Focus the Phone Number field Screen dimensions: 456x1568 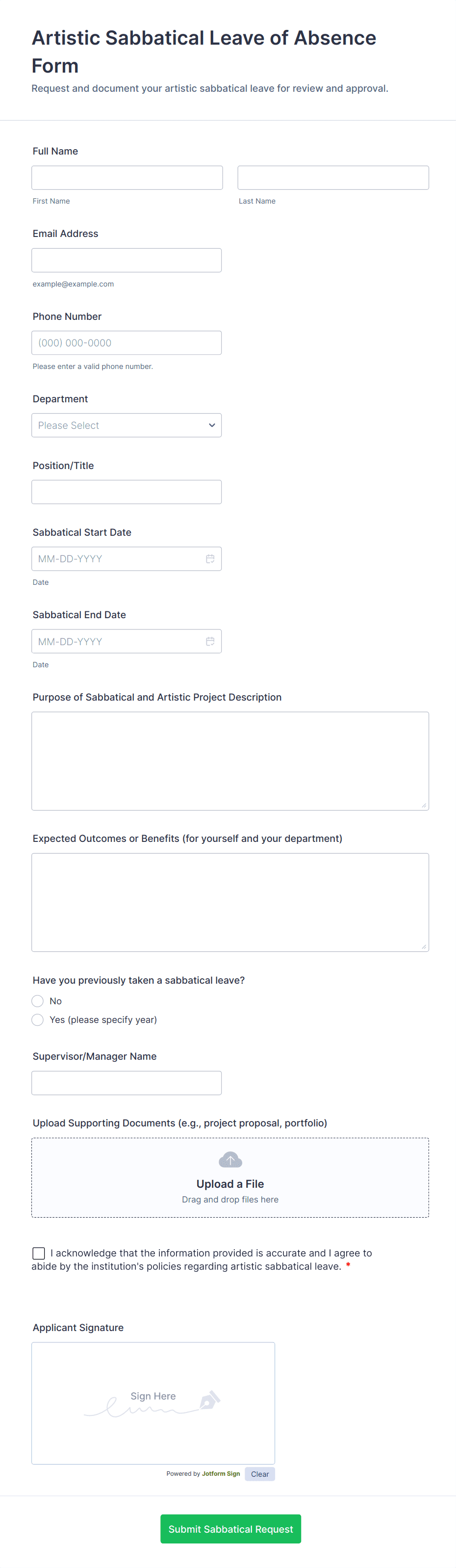pyautogui.click(x=127, y=343)
